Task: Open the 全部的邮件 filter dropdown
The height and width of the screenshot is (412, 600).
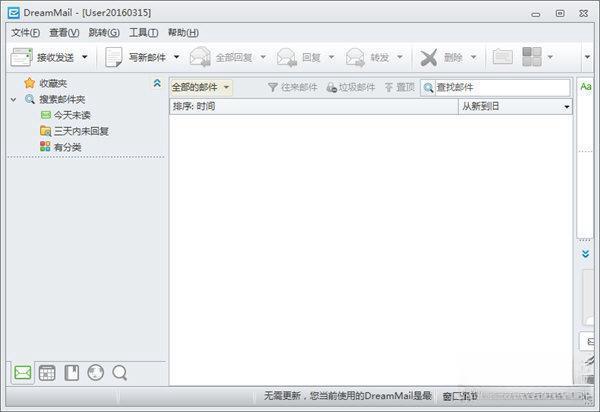Action: (201, 87)
